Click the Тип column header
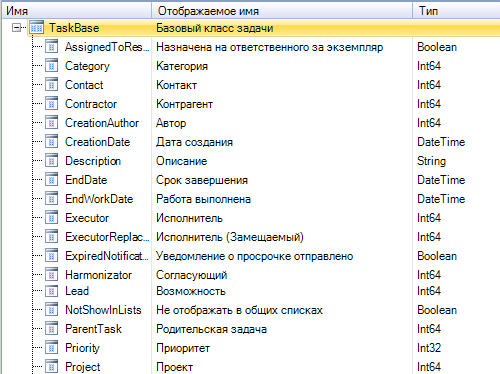500x374 pixels. point(456,11)
